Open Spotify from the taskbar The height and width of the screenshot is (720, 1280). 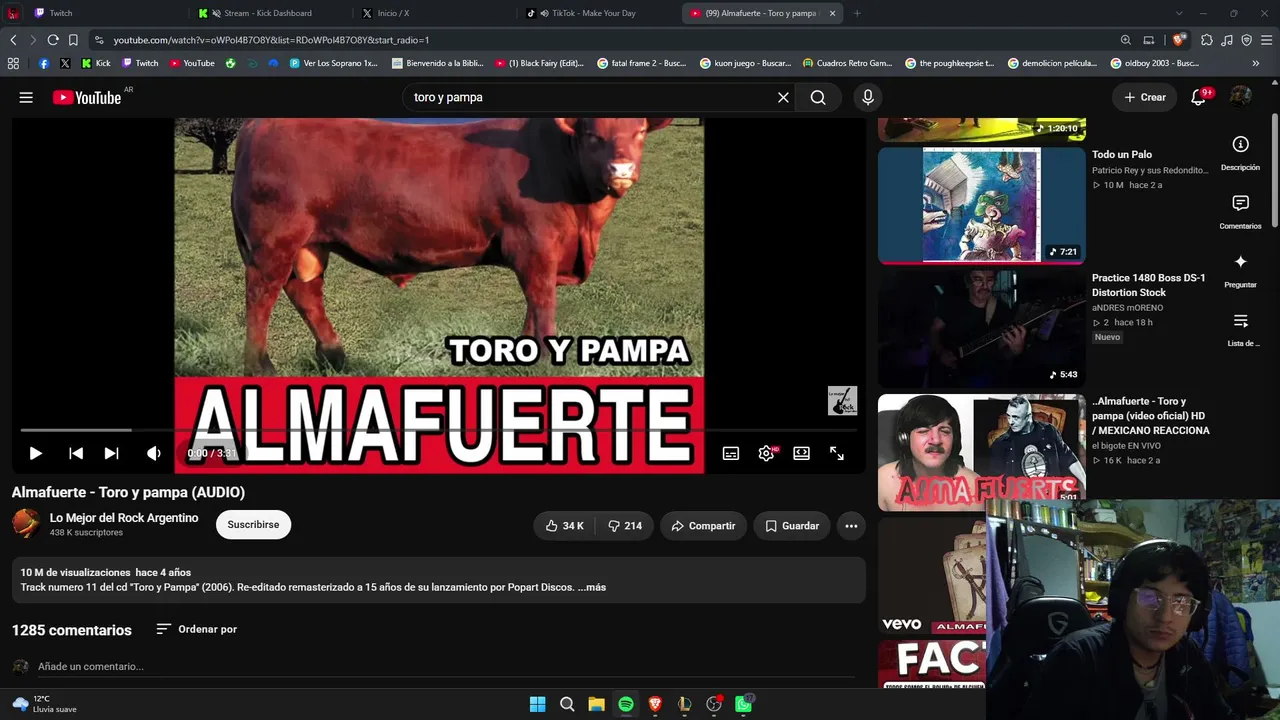pos(626,704)
